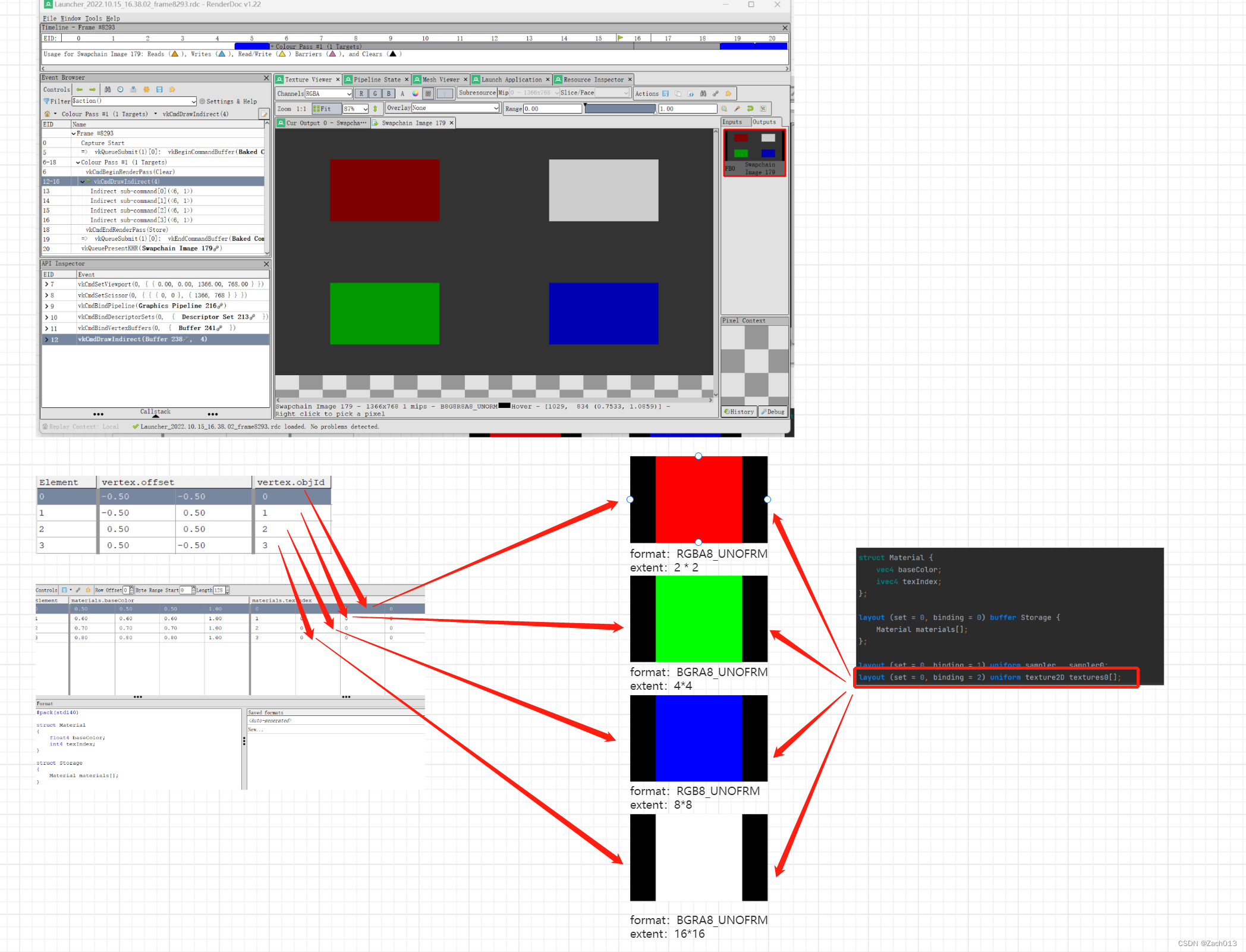Open the Overlay None dropdown
The width and height of the screenshot is (1246, 952).
tap(455, 108)
